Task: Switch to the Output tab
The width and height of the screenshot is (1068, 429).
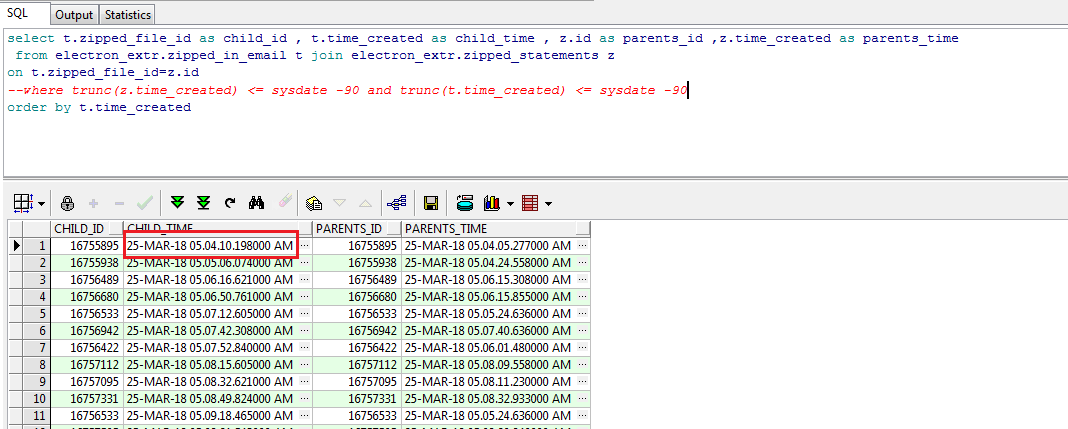Action: click(x=74, y=15)
